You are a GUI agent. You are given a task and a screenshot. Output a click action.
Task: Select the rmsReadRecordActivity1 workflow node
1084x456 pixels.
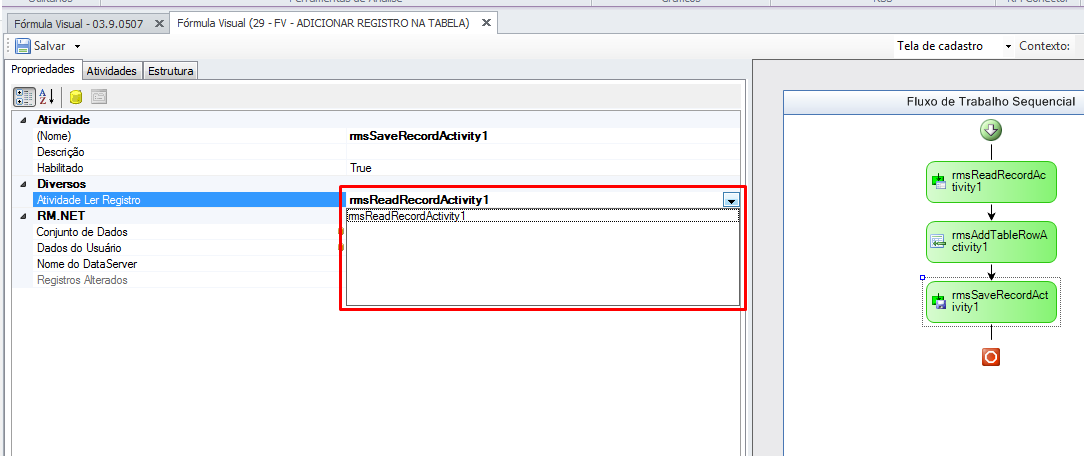[991, 182]
